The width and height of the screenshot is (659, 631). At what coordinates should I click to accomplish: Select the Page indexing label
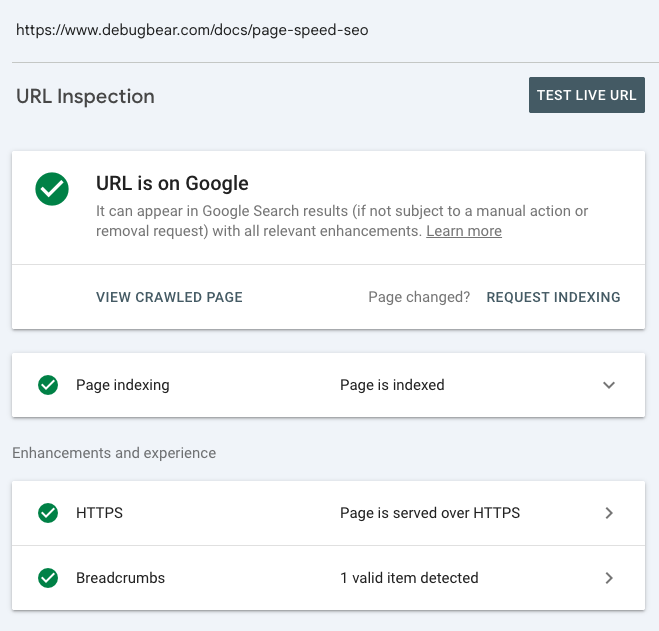[x=123, y=385]
